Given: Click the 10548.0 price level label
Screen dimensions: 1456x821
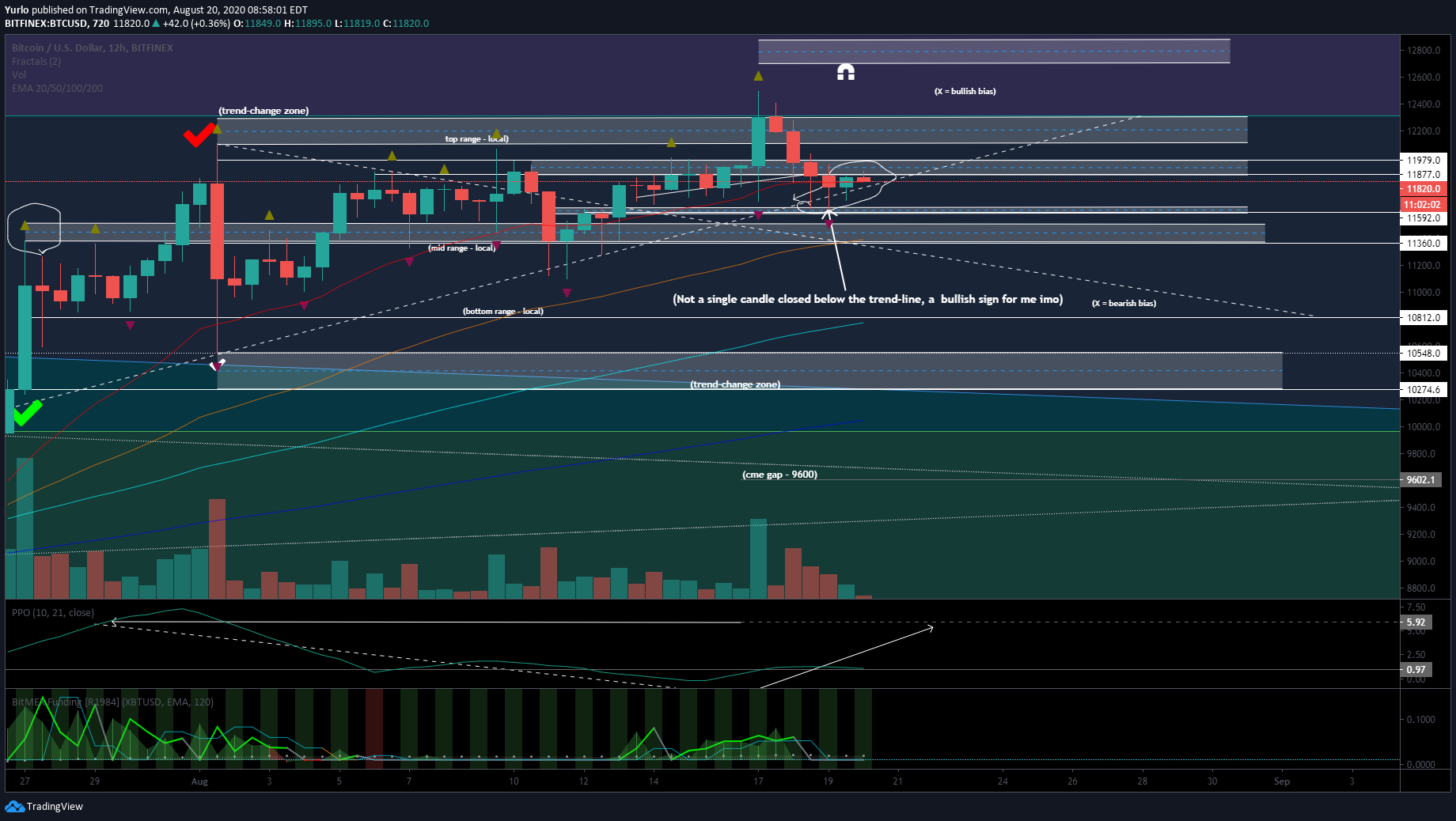Looking at the screenshot, I should pos(1424,354).
